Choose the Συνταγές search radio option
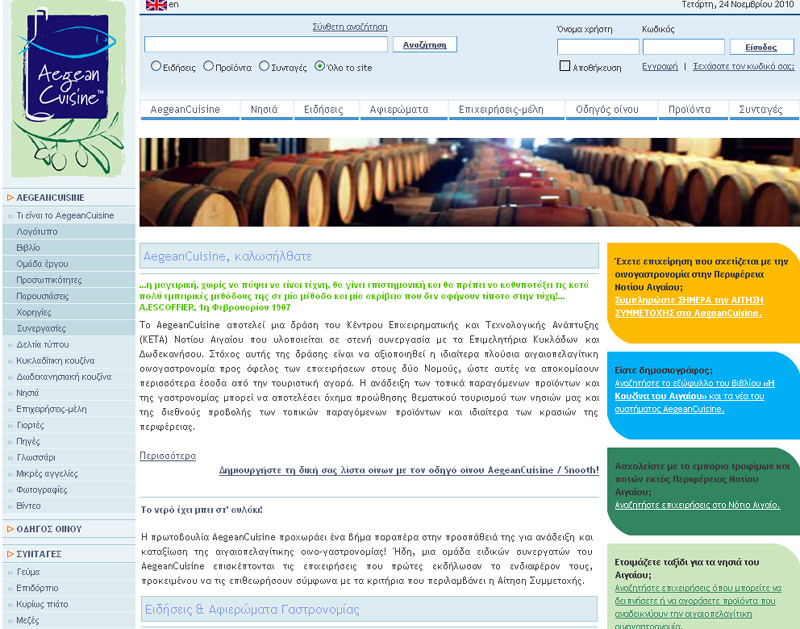 point(264,67)
